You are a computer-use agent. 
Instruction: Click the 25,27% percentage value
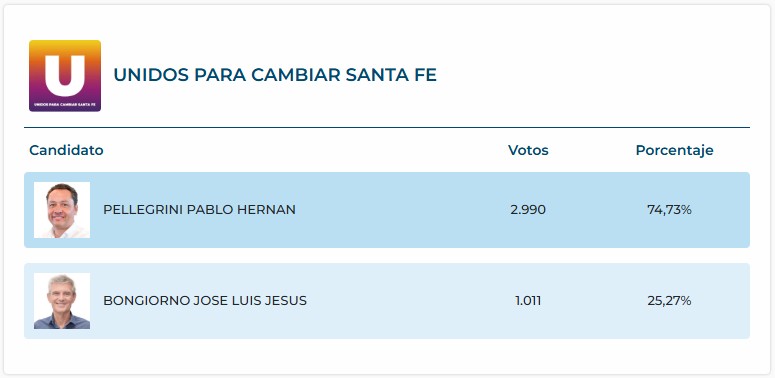(x=669, y=301)
